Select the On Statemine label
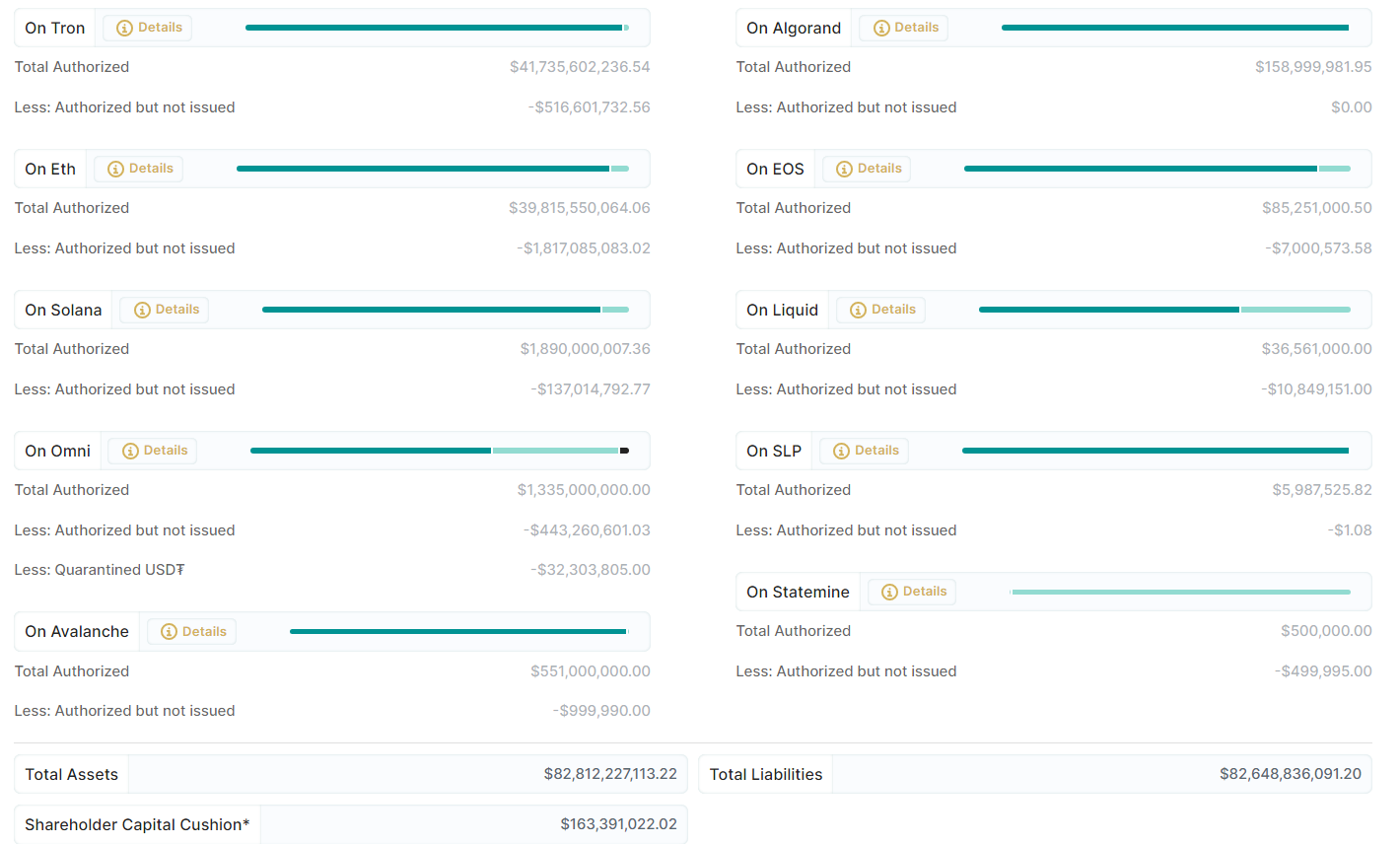 coord(798,592)
